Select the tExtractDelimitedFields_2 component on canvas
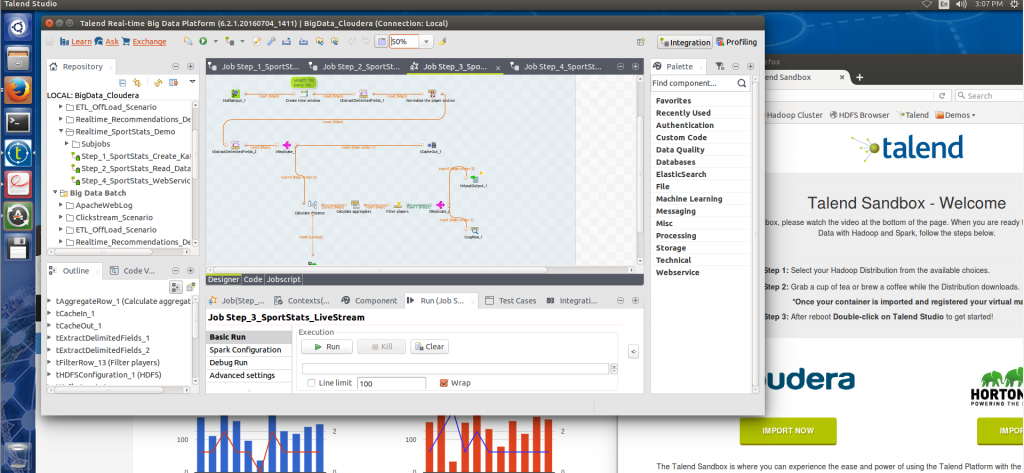The image size is (1024, 473). [235, 144]
